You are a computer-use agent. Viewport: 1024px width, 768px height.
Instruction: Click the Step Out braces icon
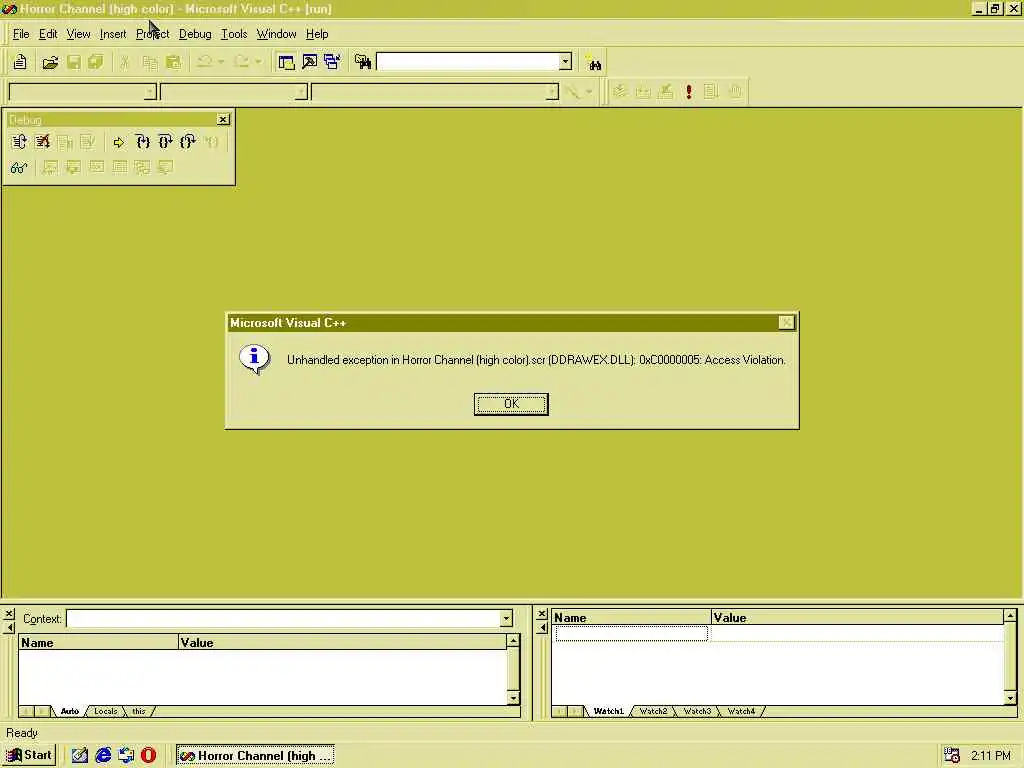188,142
